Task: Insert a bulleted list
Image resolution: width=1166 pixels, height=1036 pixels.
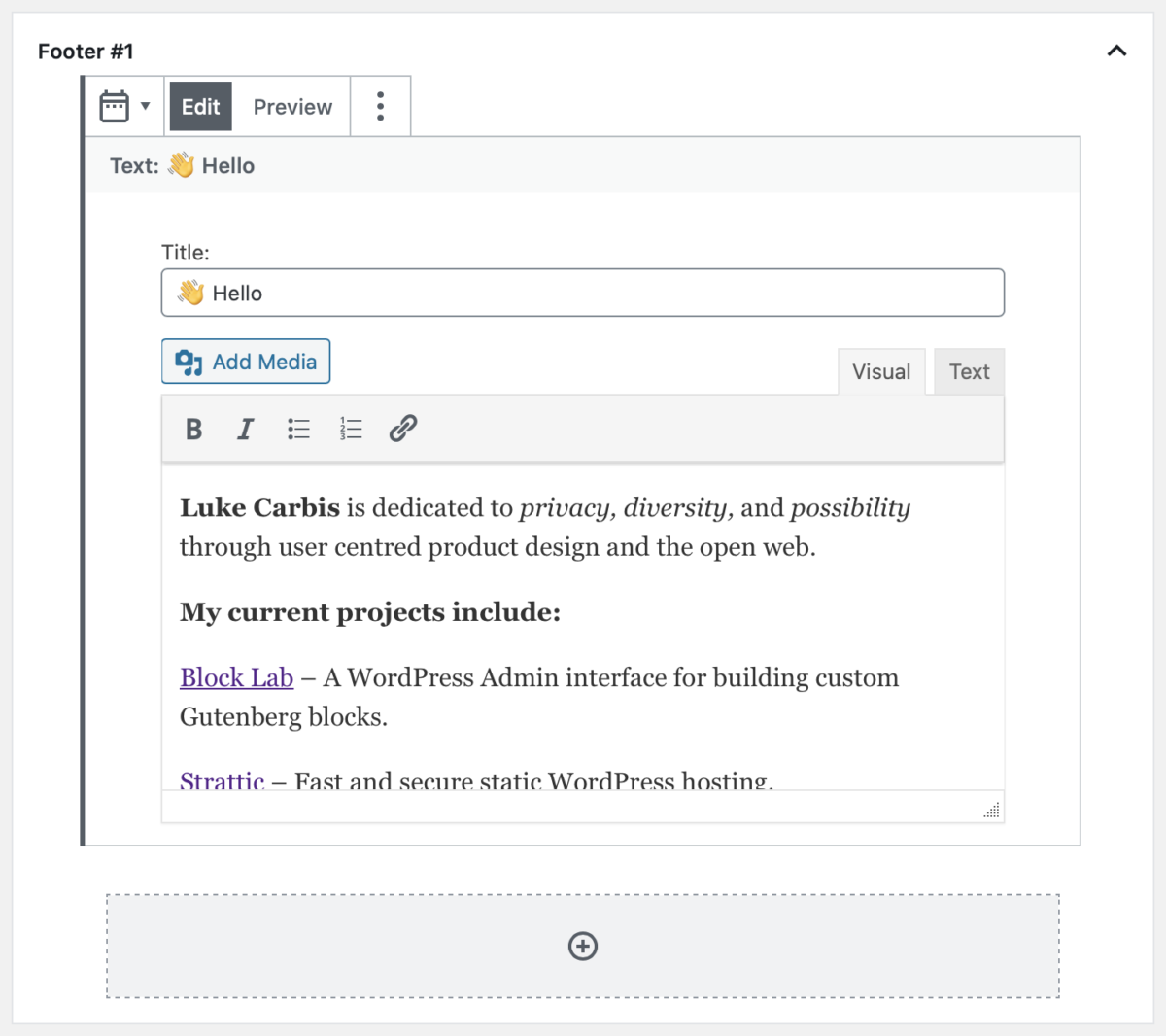Action: click(x=298, y=429)
